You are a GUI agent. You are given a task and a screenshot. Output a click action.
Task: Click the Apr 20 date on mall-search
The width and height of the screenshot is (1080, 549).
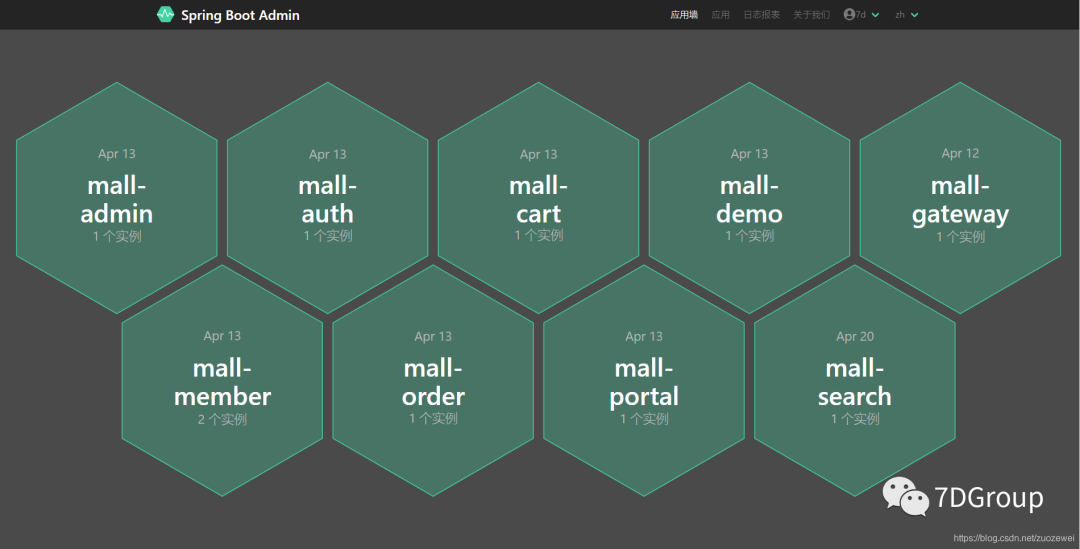[x=855, y=336]
